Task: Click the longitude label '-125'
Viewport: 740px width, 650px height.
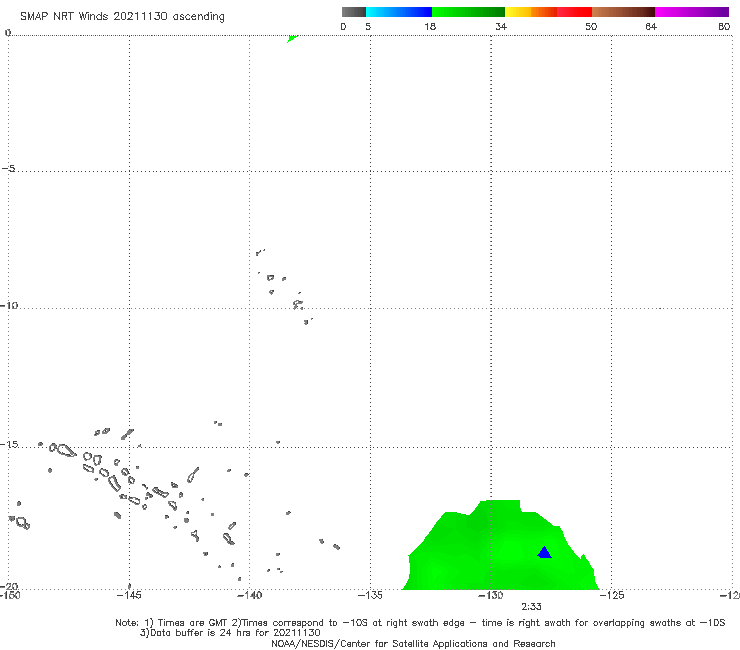Action: pos(612,595)
